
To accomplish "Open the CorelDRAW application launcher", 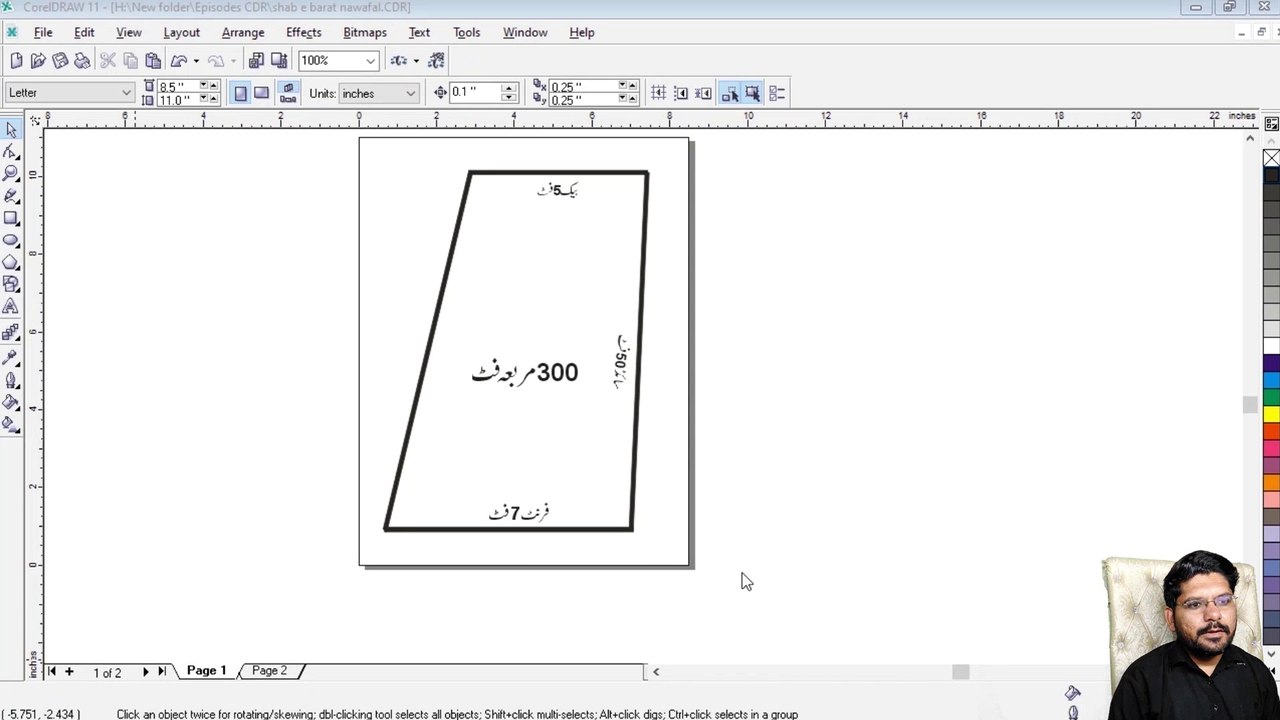I will (399, 61).
